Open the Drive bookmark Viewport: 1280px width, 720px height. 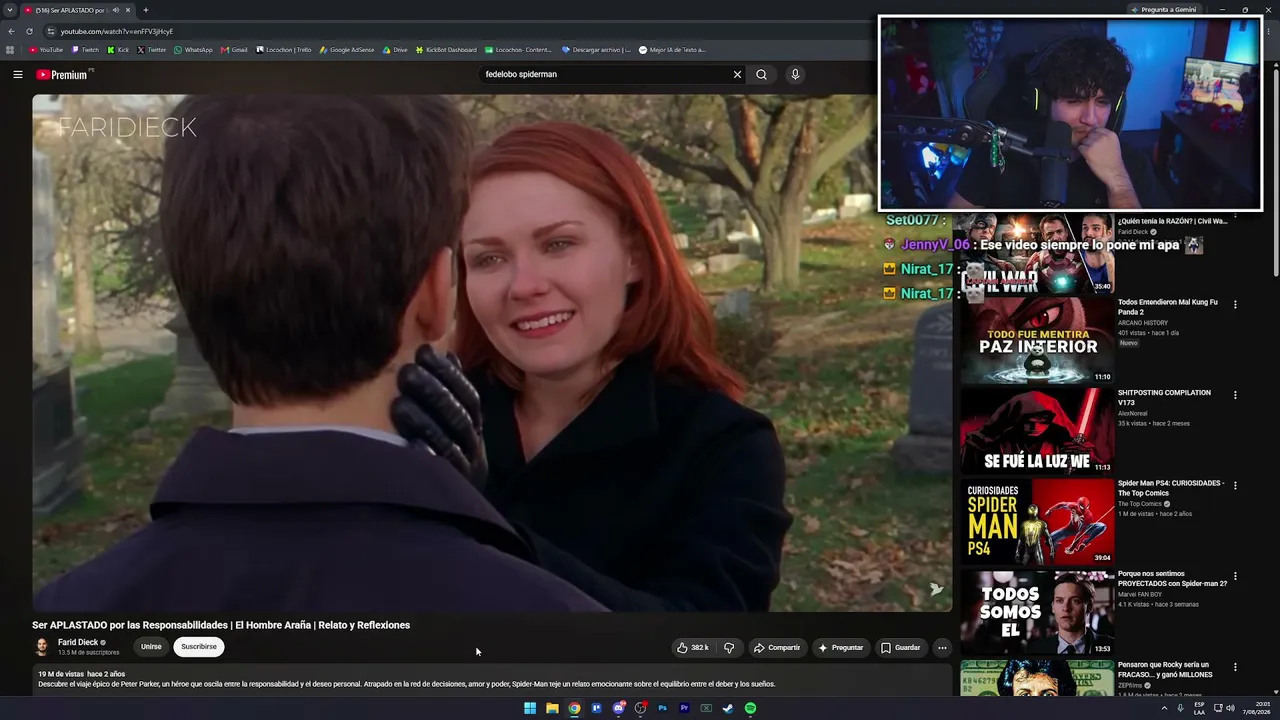pyautogui.click(x=395, y=50)
